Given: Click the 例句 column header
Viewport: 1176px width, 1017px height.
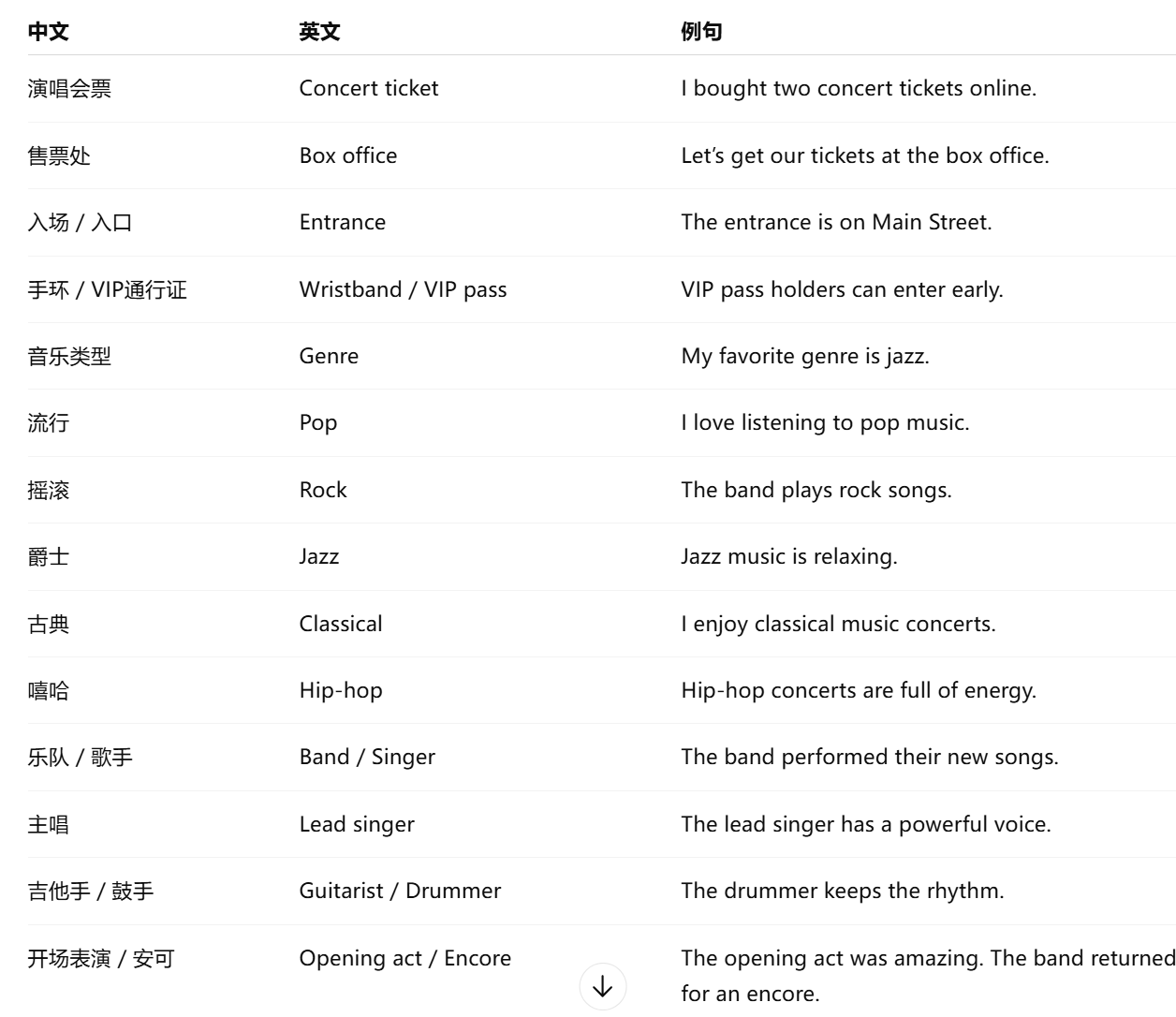Looking at the screenshot, I should 701,32.
